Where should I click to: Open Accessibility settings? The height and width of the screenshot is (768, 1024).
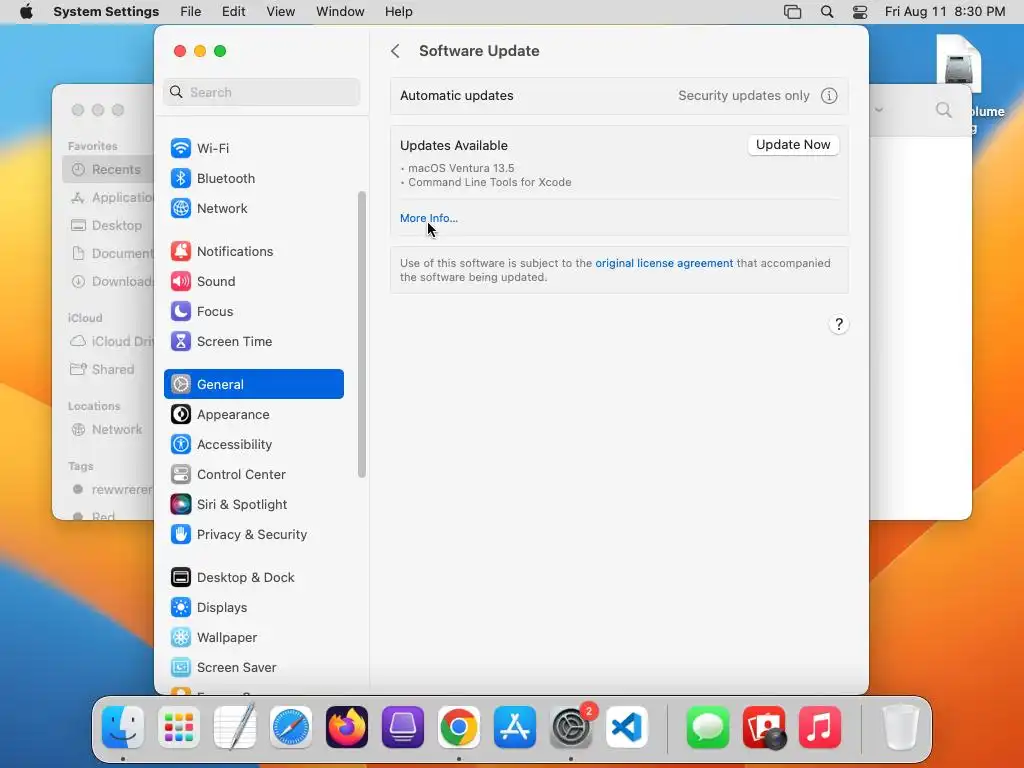point(253,445)
